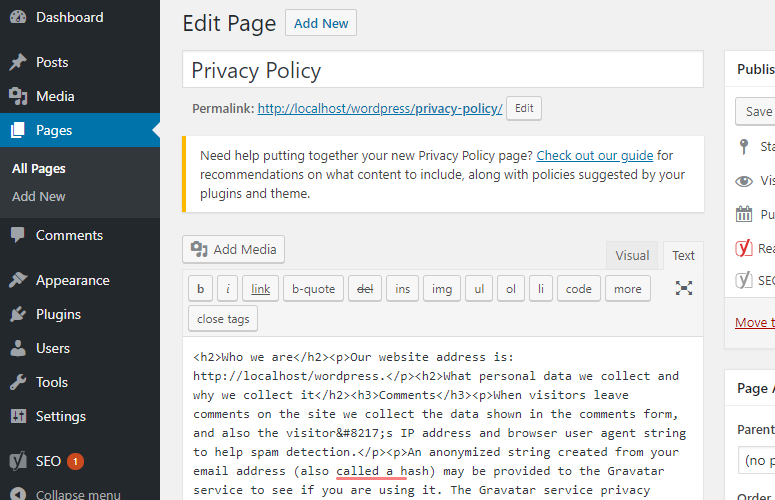Click the Yoast SEO sidebar icon
This screenshot has height=500, width=775.
point(18,461)
